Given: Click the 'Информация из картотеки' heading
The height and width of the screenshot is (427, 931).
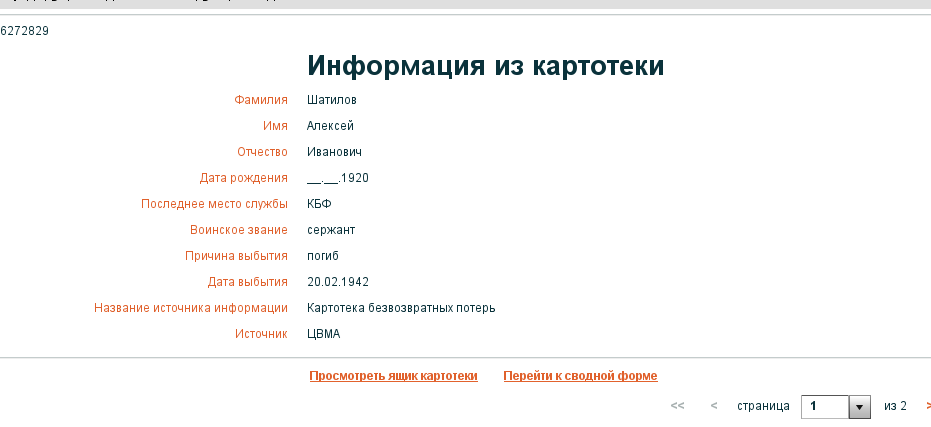Looking at the screenshot, I should pos(485,65).
